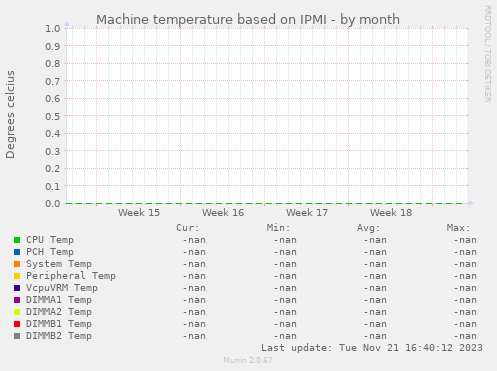Click the yellow Peripheral Temp color swatch
Image resolution: width=497 pixels, height=371 pixels.
click(x=17, y=276)
